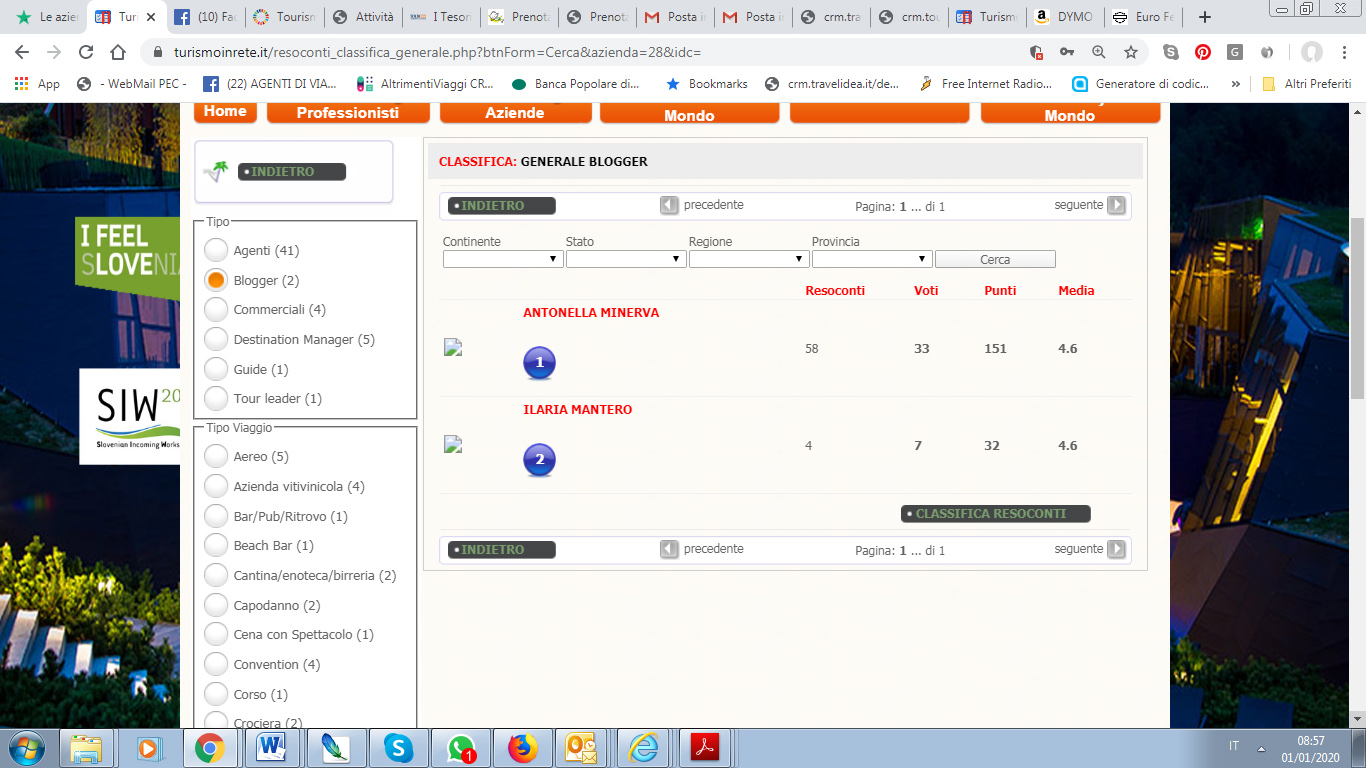The width and height of the screenshot is (1366, 768).
Task: Switch to the Attività browser tab
Action: (363, 17)
